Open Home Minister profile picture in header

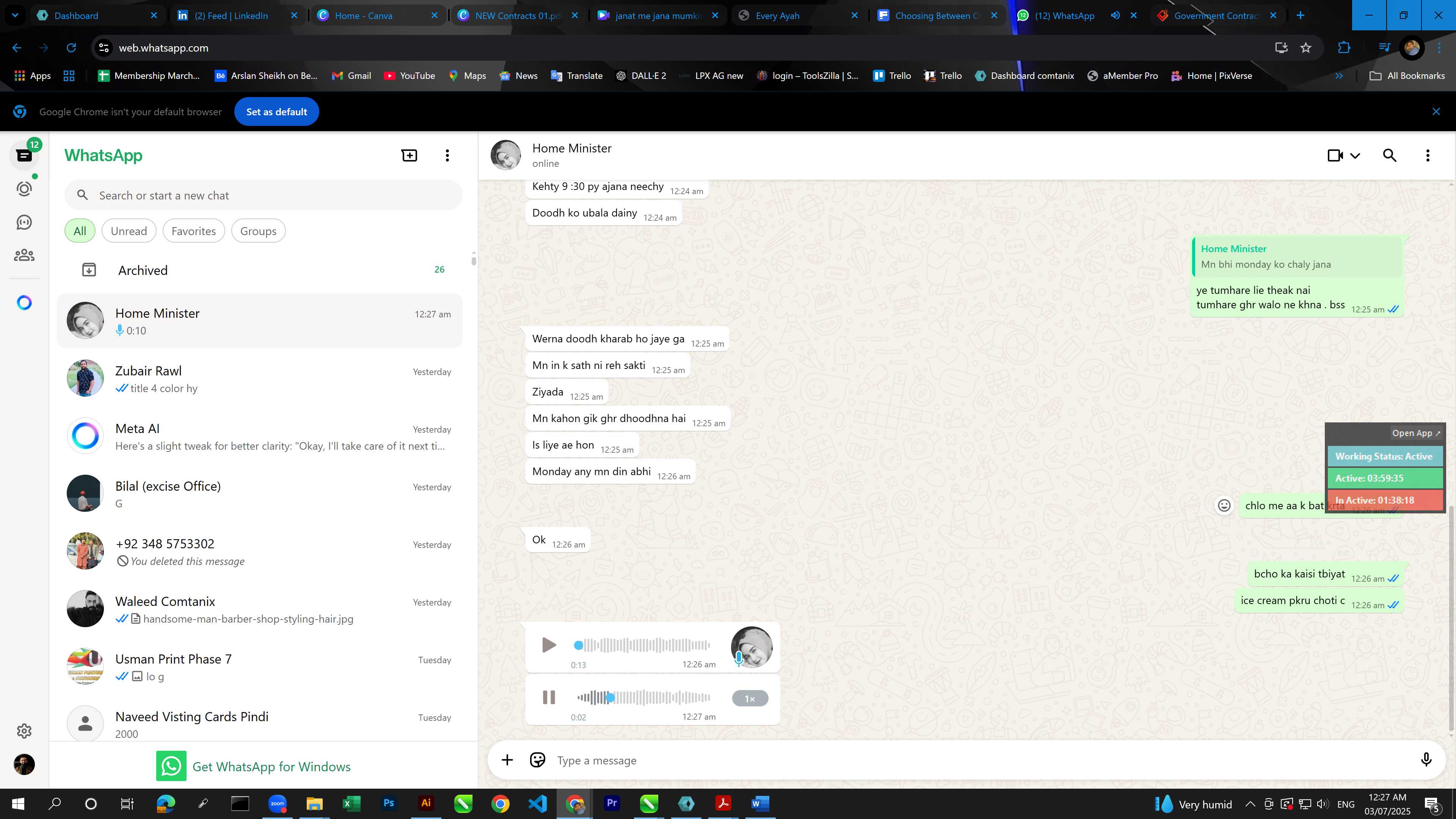505,155
